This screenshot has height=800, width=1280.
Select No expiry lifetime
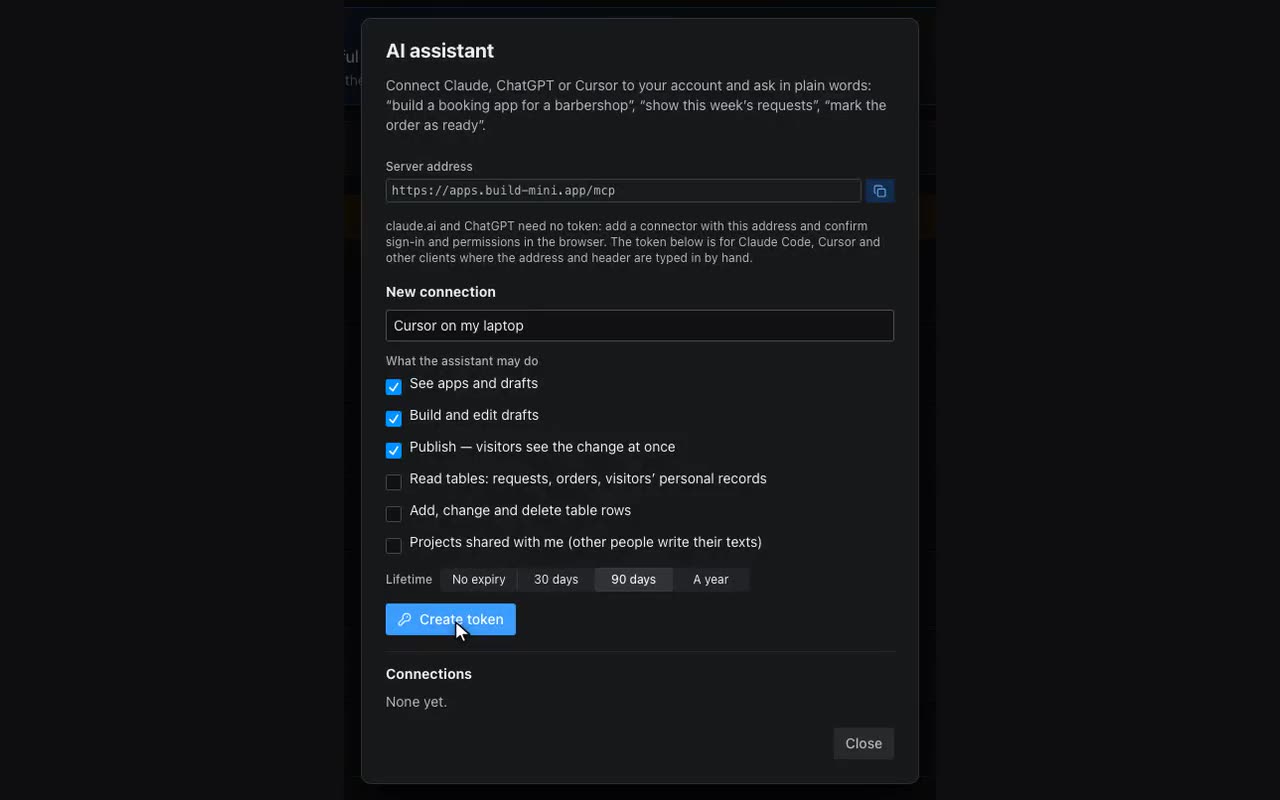(x=479, y=580)
